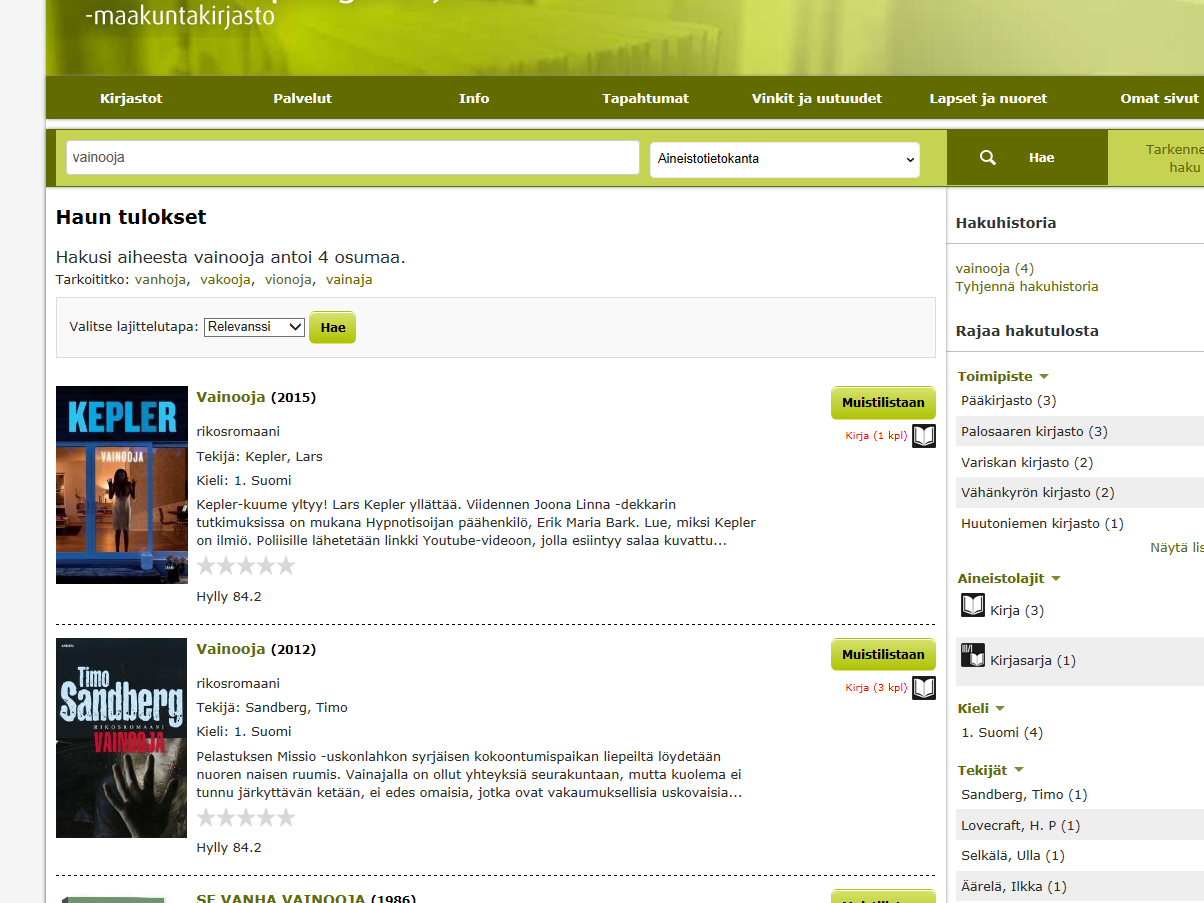Image resolution: width=1204 pixels, height=903 pixels.
Task: Filter by author Lovecraft, H. P (1)
Action: click(1021, 825)
